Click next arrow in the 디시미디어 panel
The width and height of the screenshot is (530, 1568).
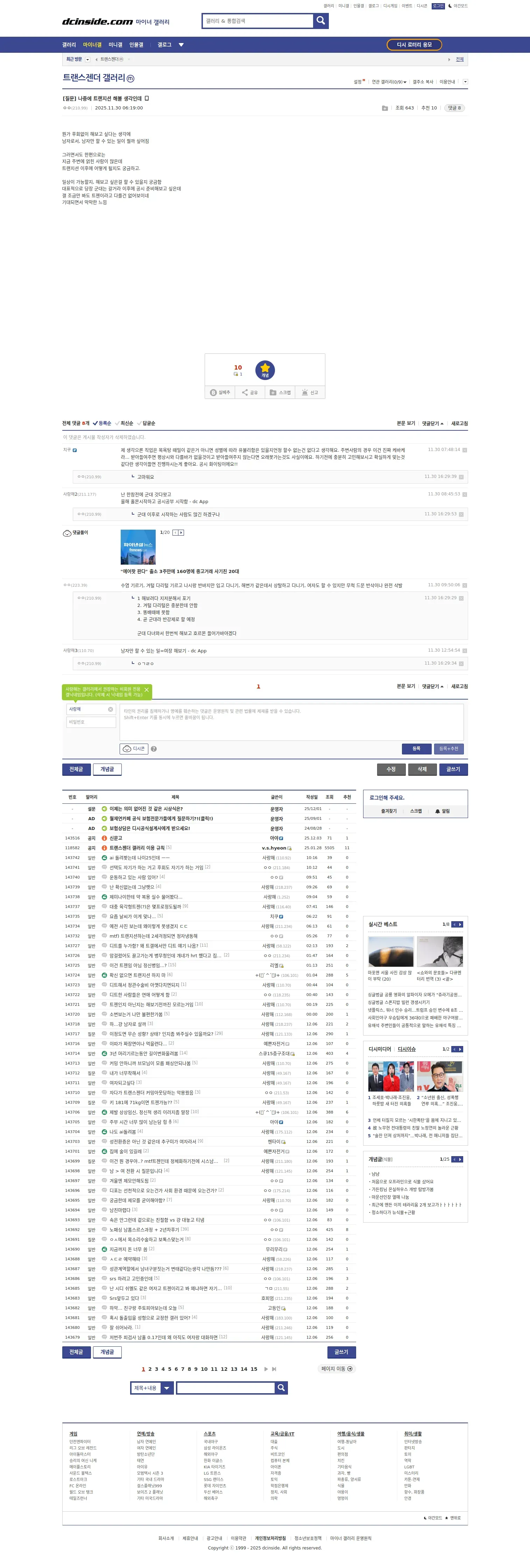point(460,1050)
